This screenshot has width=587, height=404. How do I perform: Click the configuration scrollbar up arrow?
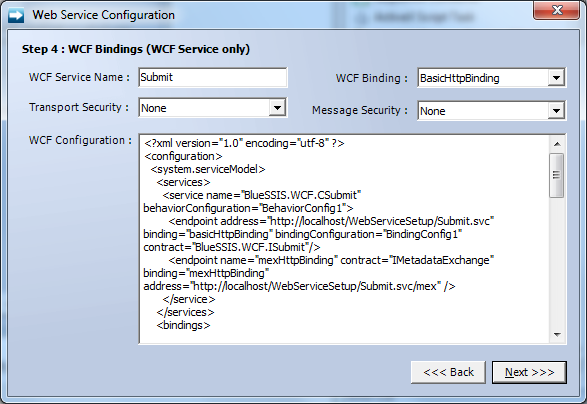(557, 144)
